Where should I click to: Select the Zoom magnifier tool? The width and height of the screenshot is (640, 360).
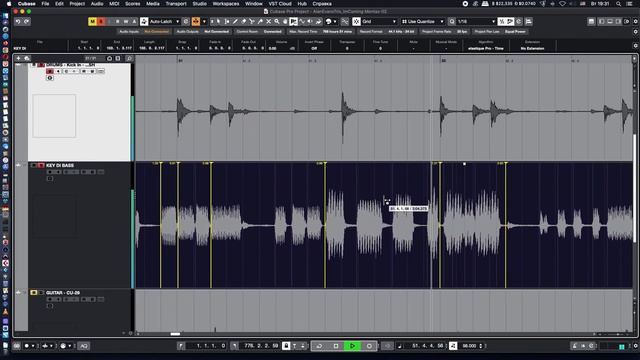coord(277,21)
